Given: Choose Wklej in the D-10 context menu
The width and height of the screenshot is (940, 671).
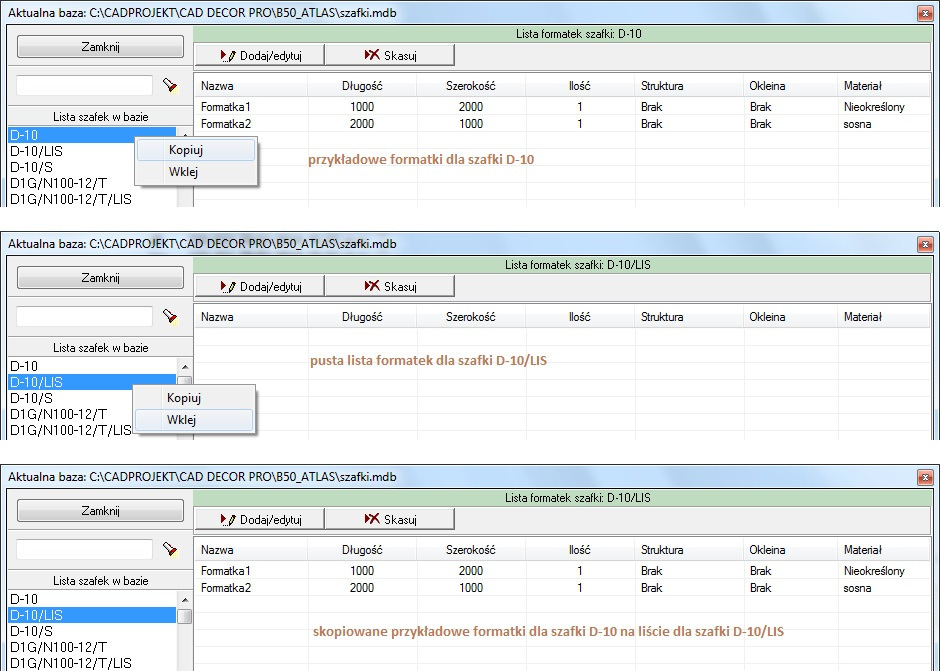Looking at the screenshot, I should [x=196, y=171].
